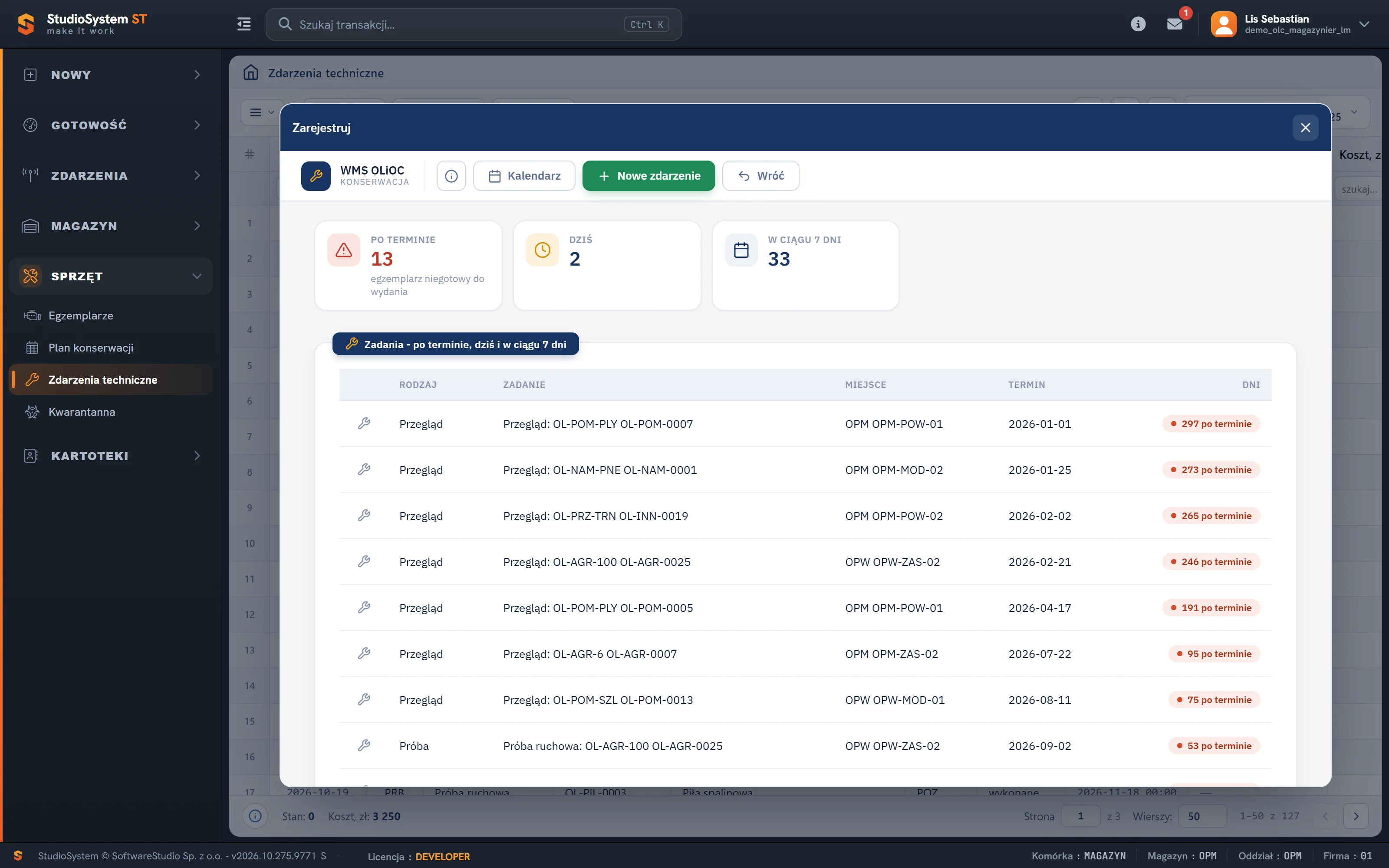Go to next page arrow in footer
Screen dimensions: 1389x868
1356,816
